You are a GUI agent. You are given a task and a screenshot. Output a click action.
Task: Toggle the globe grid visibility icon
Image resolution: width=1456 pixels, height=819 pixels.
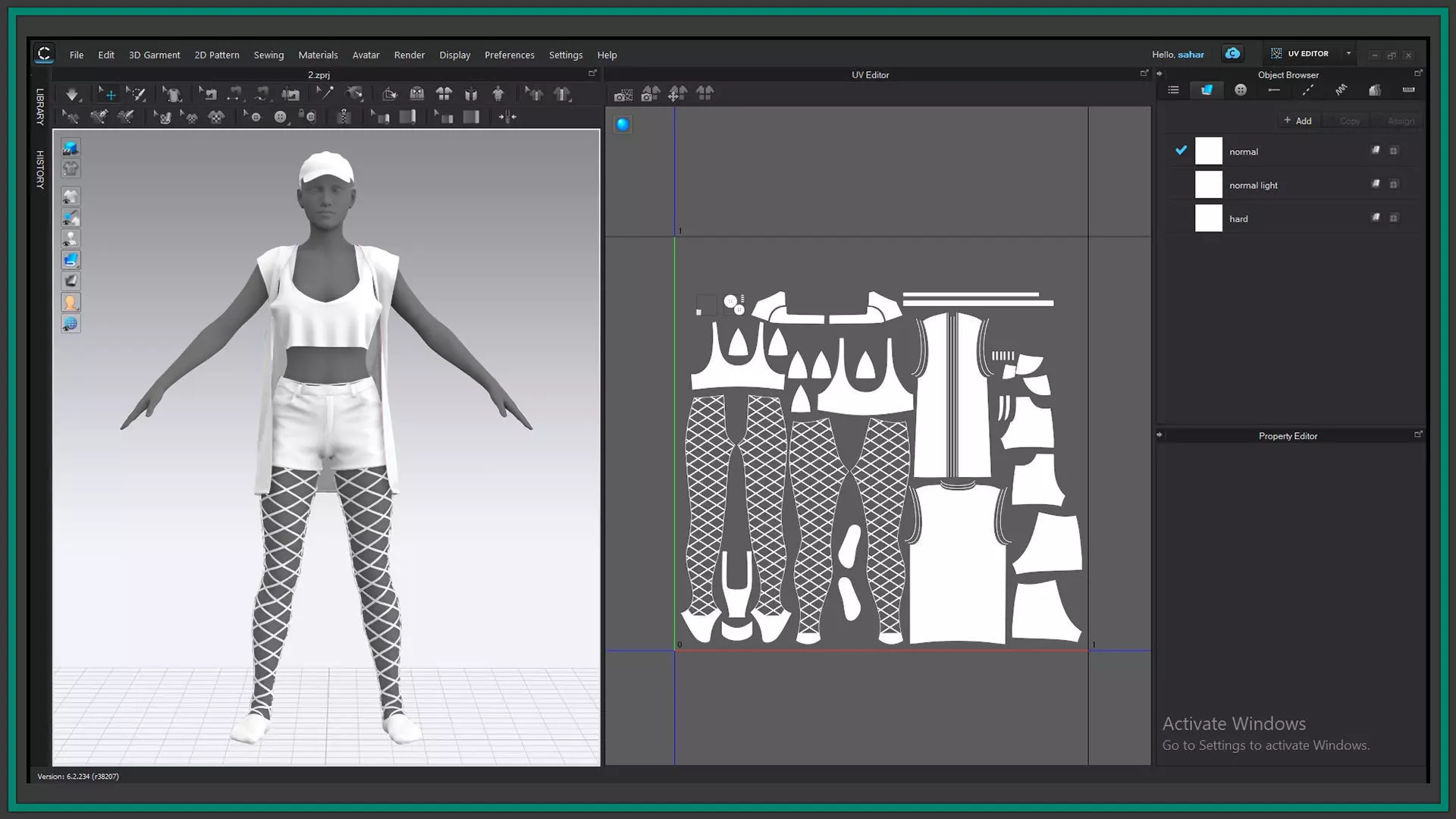coord(71,324)
